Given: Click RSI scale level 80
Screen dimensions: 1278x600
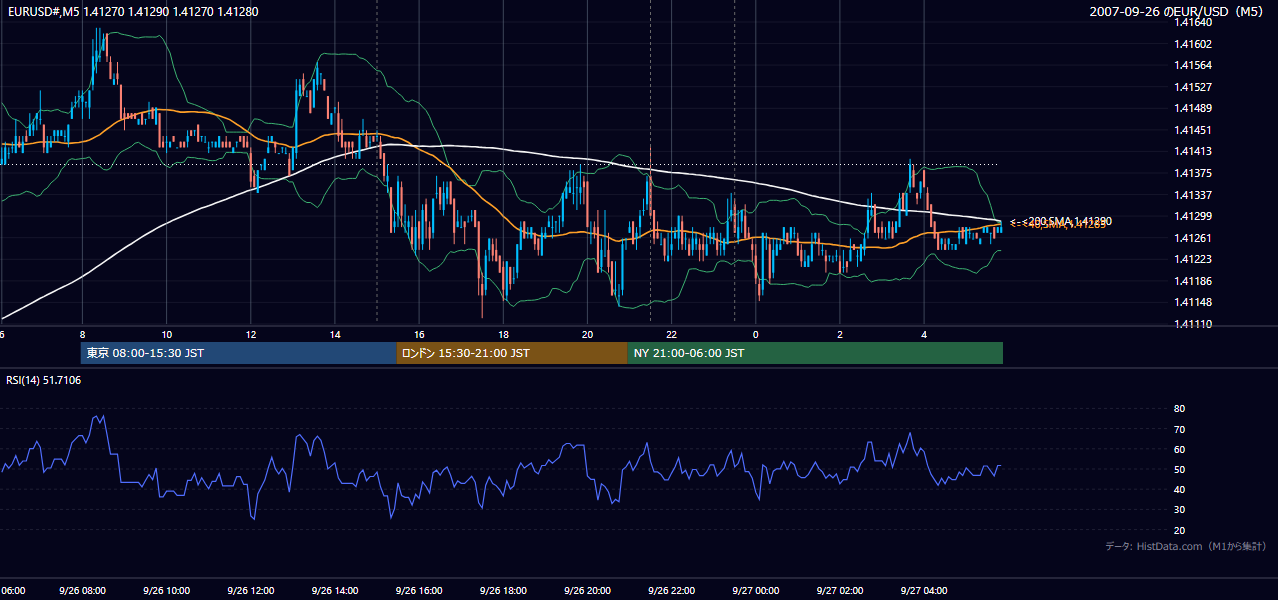Looking at the screenshot, I should pyautogui.click(x=1180, y=409).
